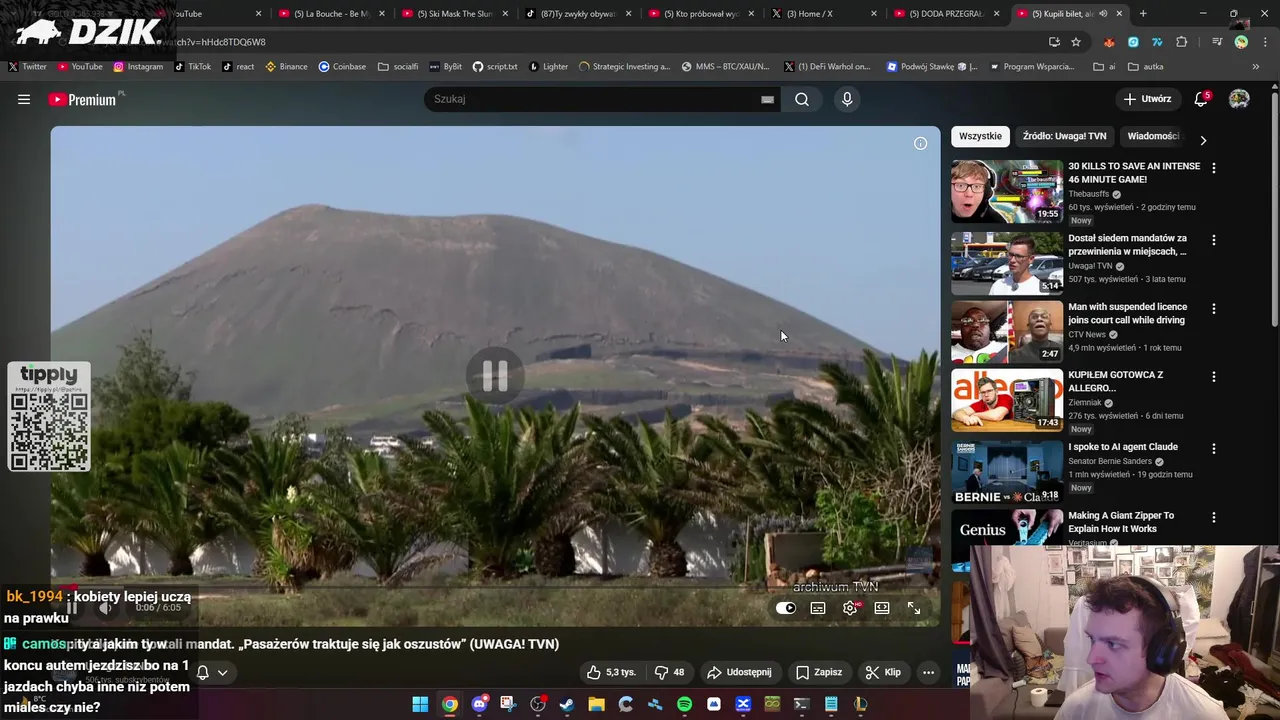Open options for 30 KILLS TO SAVE video
This screenshot has width=1280, height=720.
point(1214,168)
